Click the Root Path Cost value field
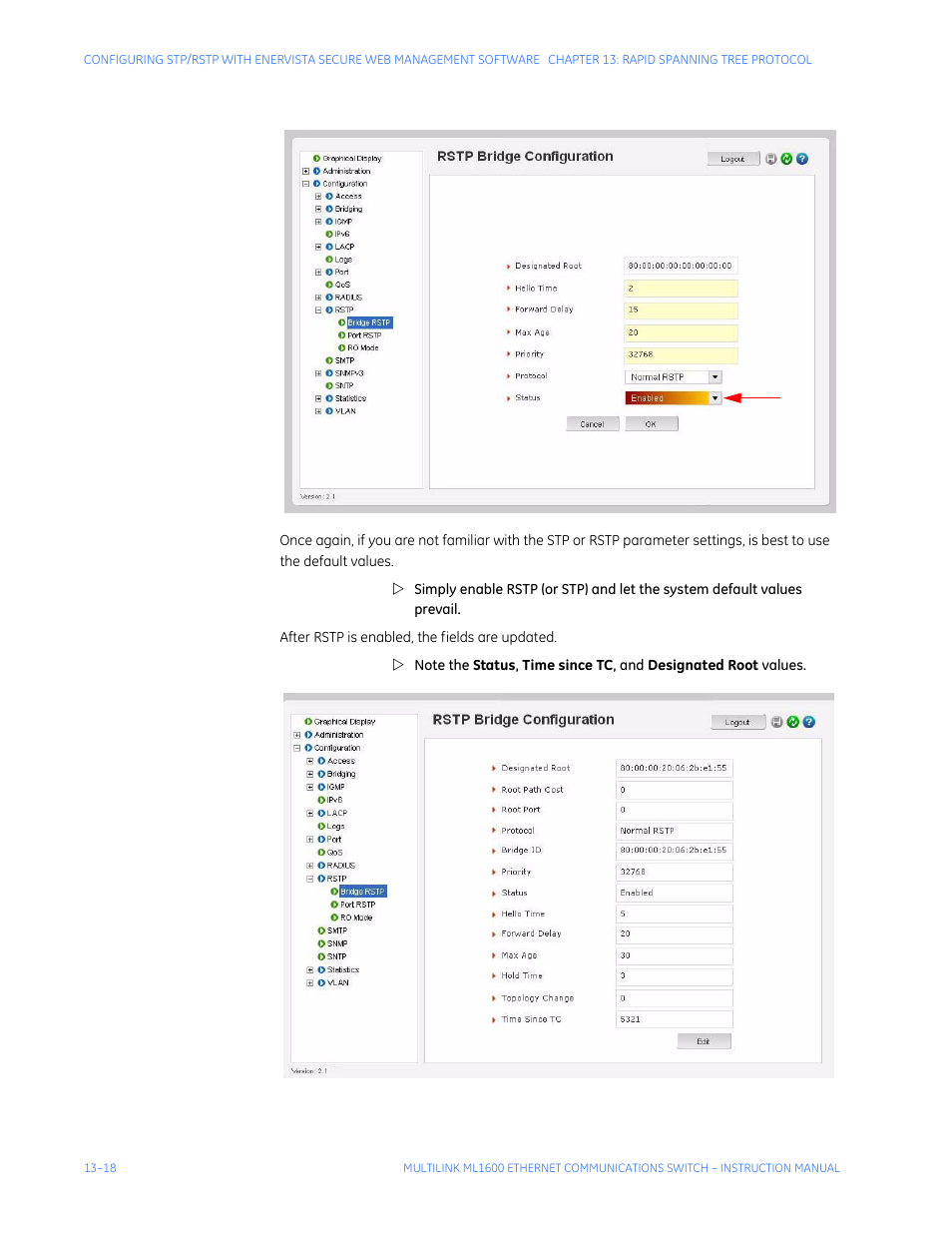This screenshot has height=1233, width=952. [675, 790]
